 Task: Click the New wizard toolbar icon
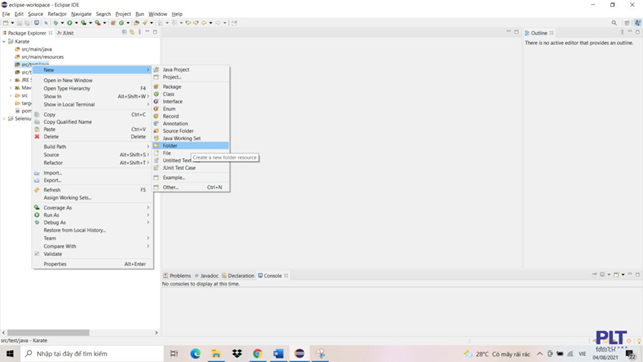[x=6, y=23]
